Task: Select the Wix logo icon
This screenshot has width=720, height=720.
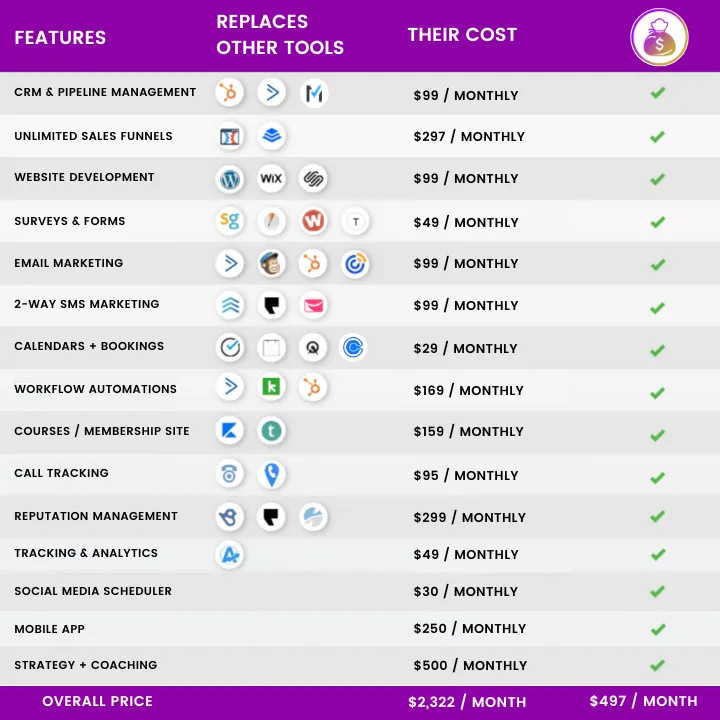Action: point(271,178)
